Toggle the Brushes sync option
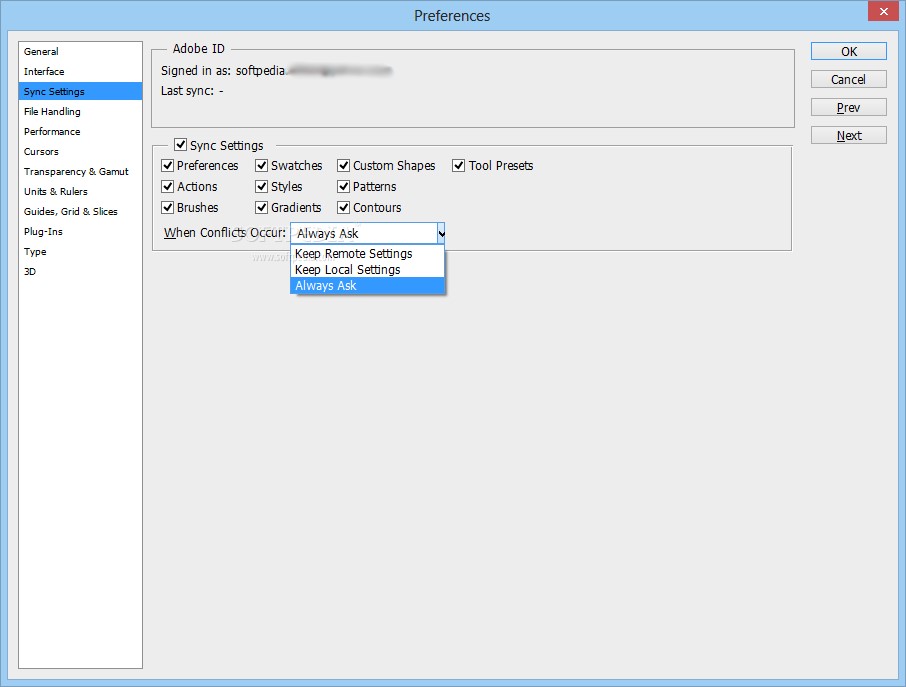 click(167, 207)
